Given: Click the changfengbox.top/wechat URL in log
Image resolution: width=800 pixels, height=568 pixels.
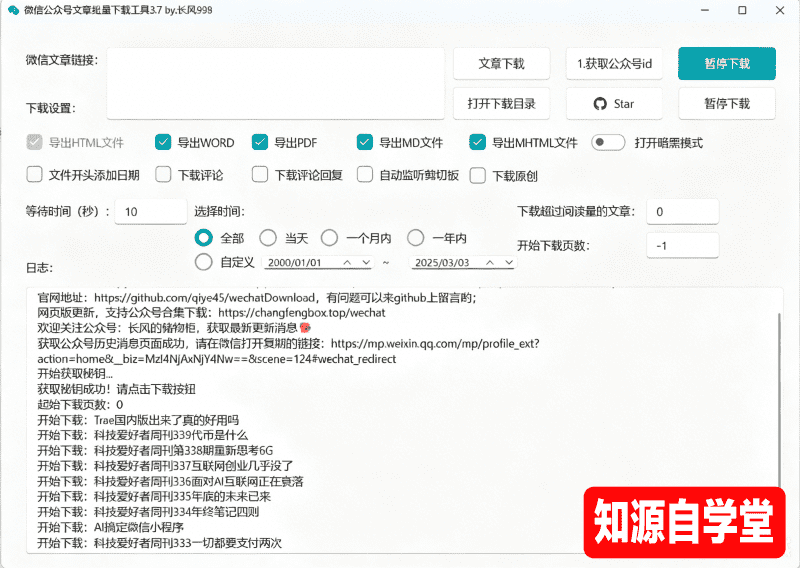Looking at the screenshot, I should pos(302,313).
